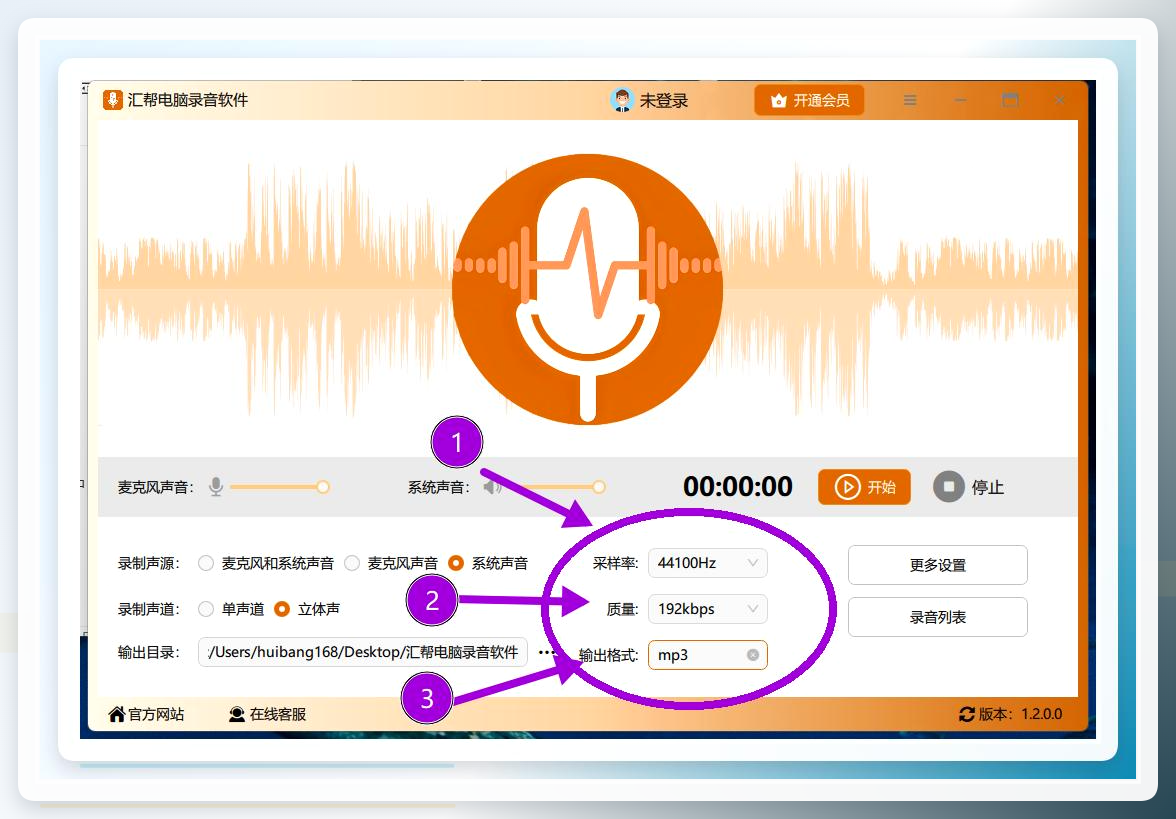Close the recorder window
The height and width of the screenshot is (819, 1176).
pos(1060,100)
